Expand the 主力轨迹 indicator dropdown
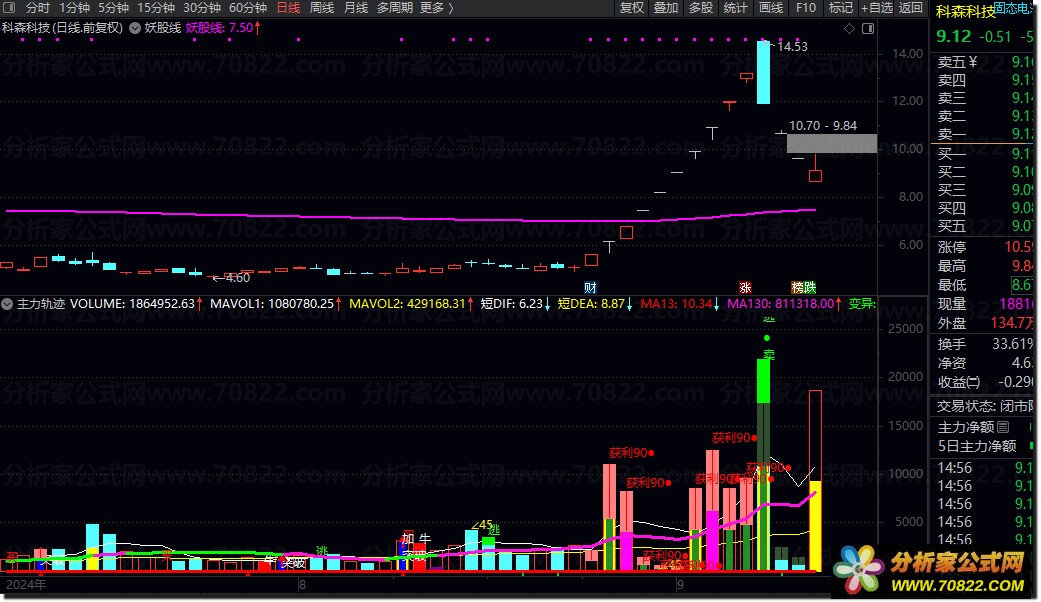The image size is (1041, 602). (7, 304)
